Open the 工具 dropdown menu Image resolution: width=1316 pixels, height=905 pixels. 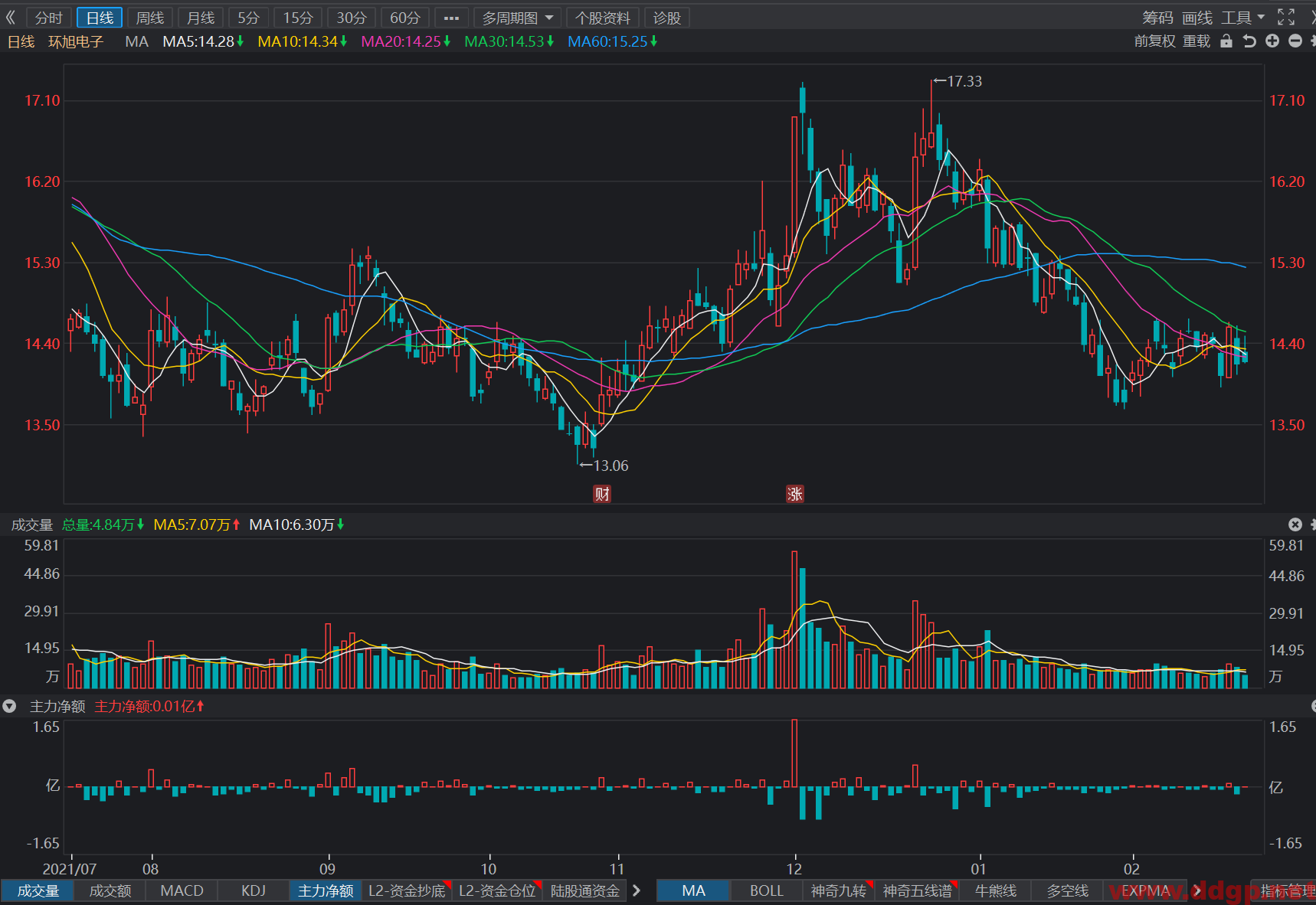[1242, 17]
